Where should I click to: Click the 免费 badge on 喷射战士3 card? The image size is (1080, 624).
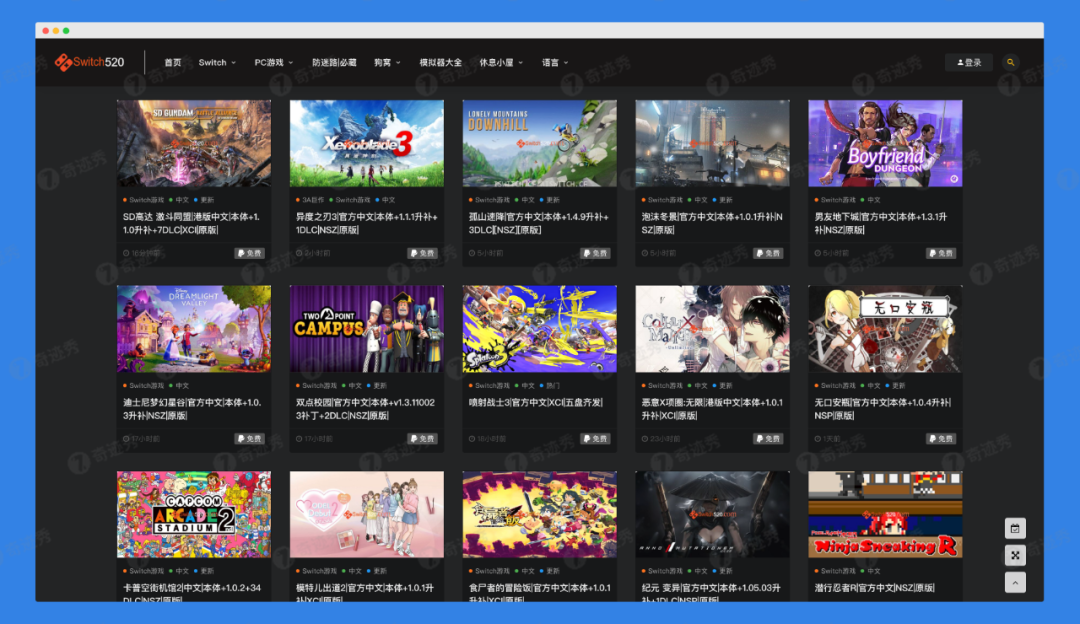(596, 439)
